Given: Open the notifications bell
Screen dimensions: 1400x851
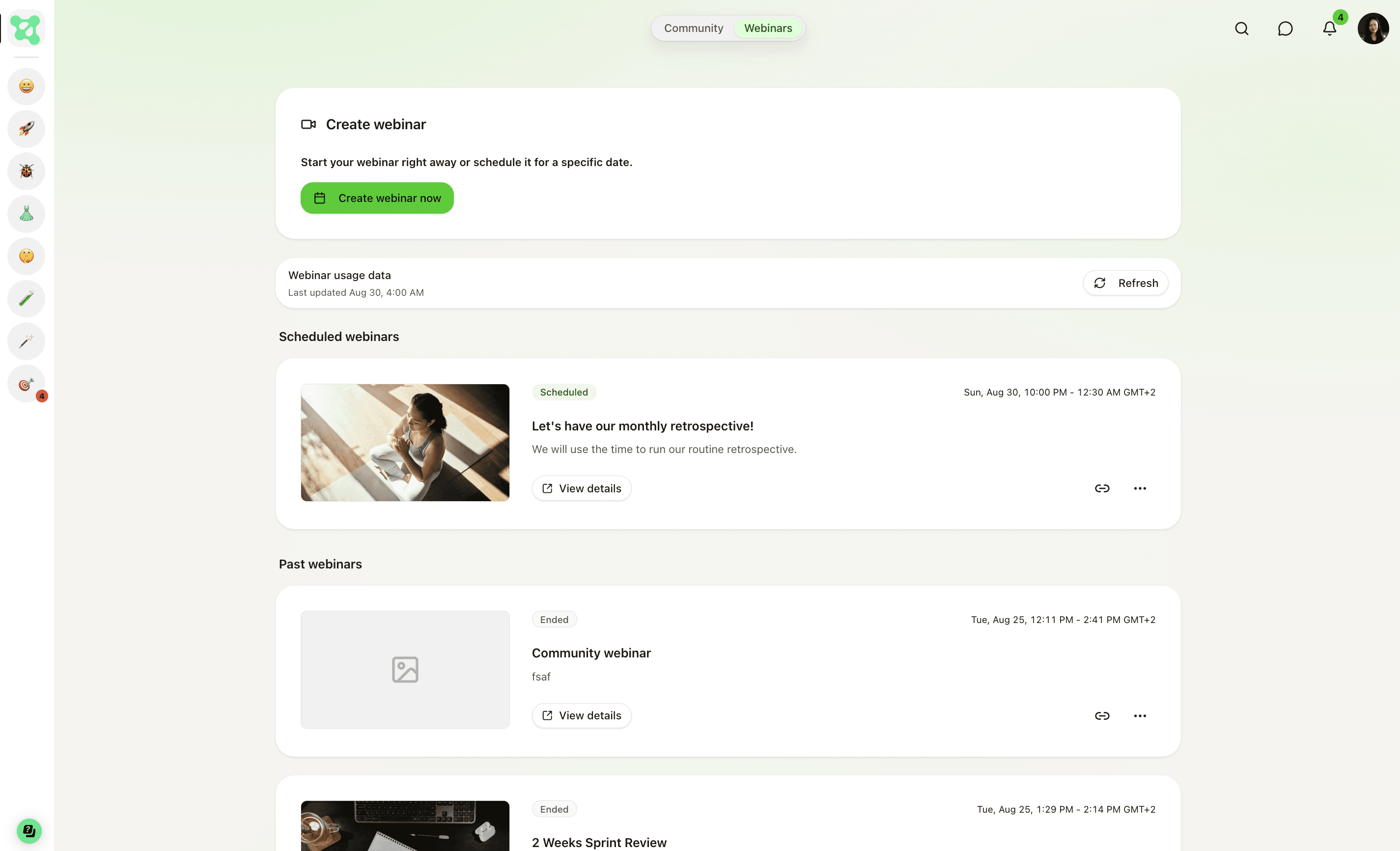Looking at the screenshot, I should tap(1330, 28).
